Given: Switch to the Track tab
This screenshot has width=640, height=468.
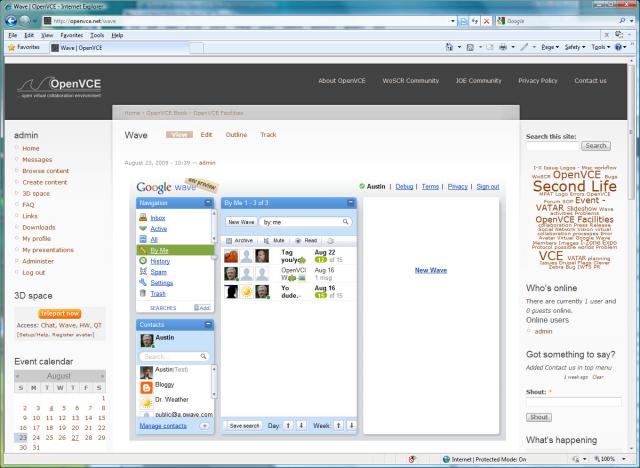Looking at the screenshot, I should point(268,135).
